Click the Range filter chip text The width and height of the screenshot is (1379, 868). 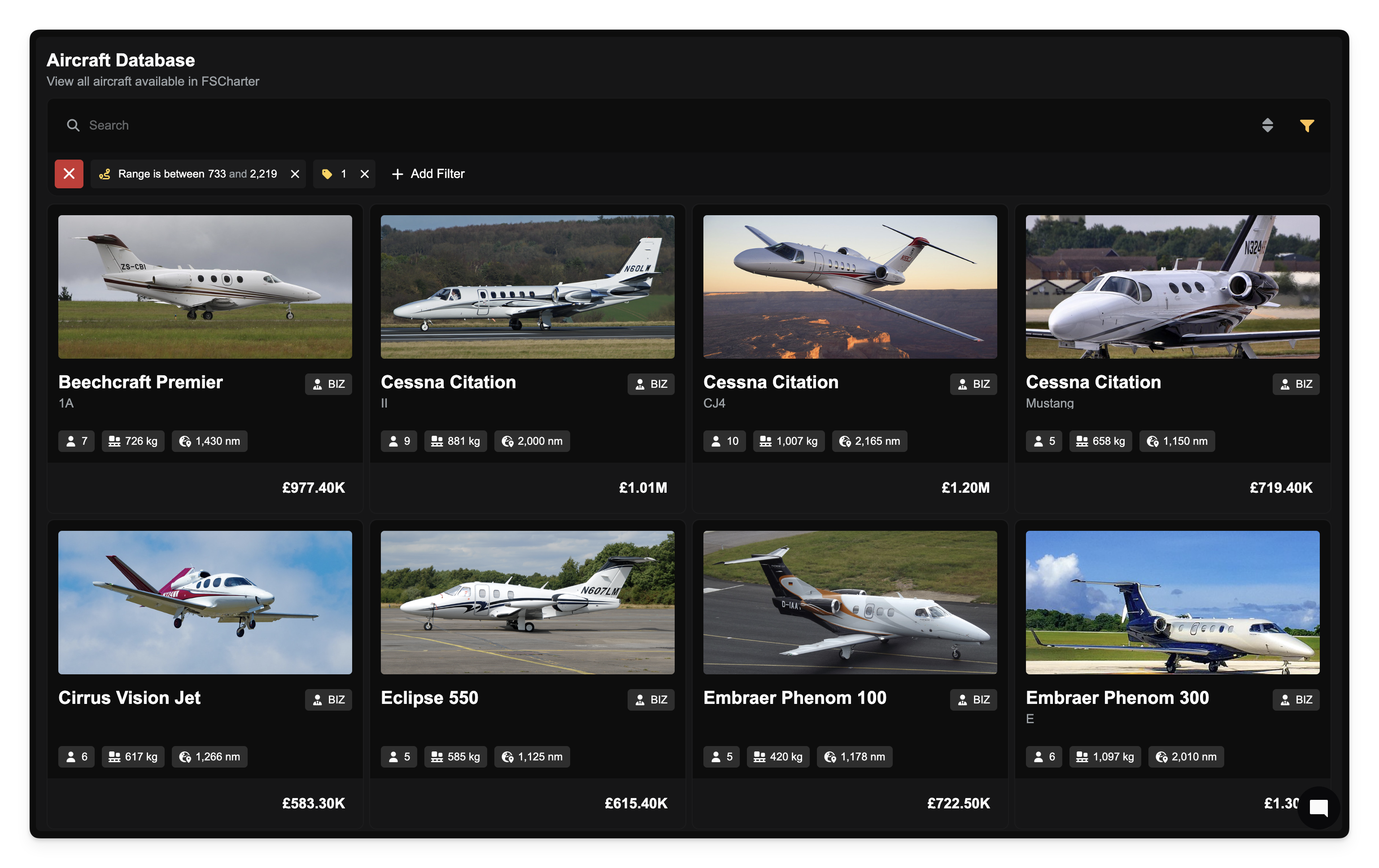[x=197, y=174]
